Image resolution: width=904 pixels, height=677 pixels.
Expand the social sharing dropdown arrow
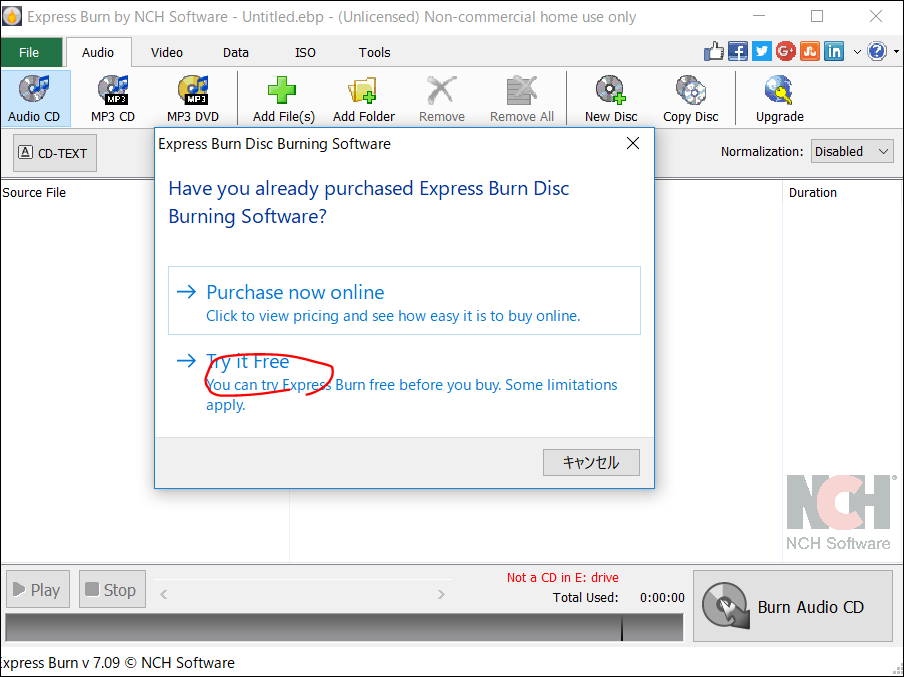[x=857, y=52]
